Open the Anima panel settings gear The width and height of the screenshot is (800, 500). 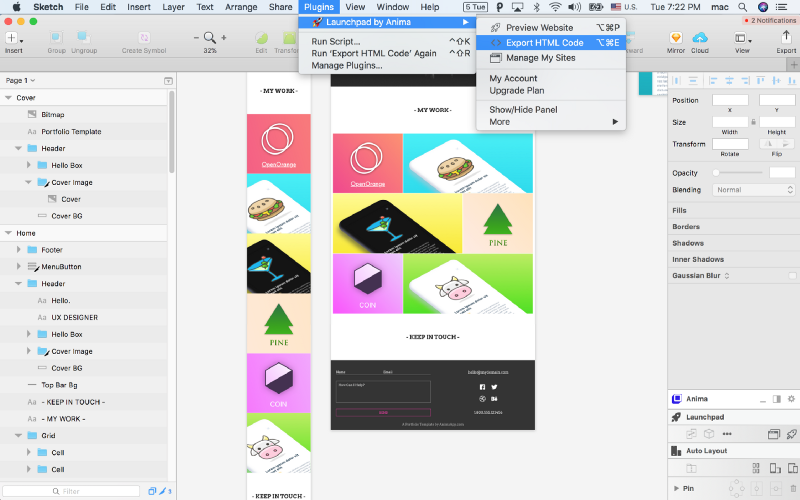pyautogui.click(x=791, y=399)
